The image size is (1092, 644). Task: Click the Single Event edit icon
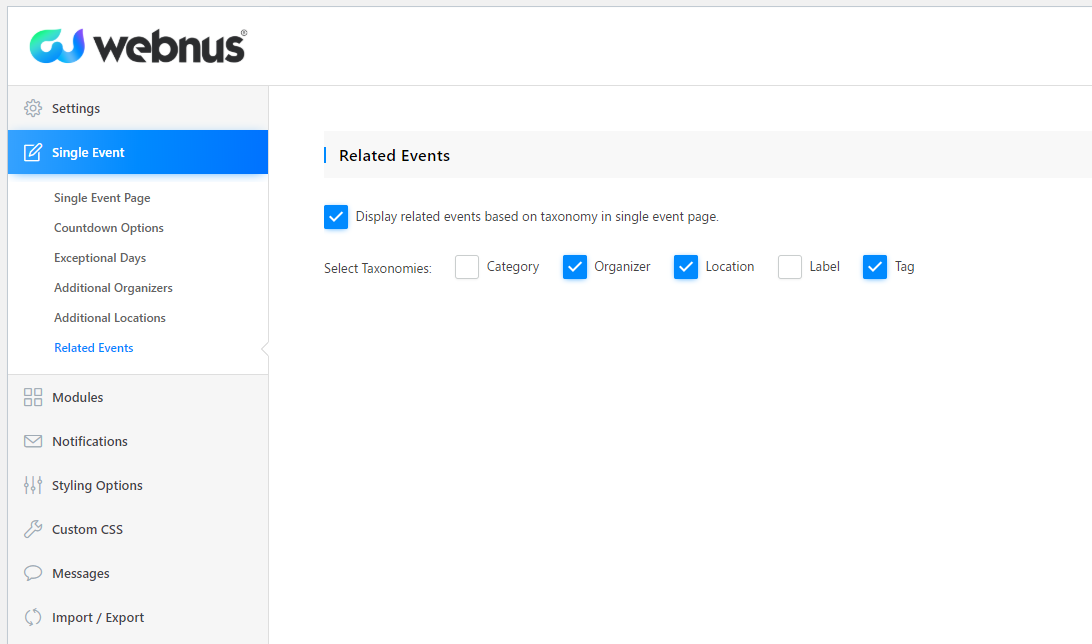coord(33,152)
